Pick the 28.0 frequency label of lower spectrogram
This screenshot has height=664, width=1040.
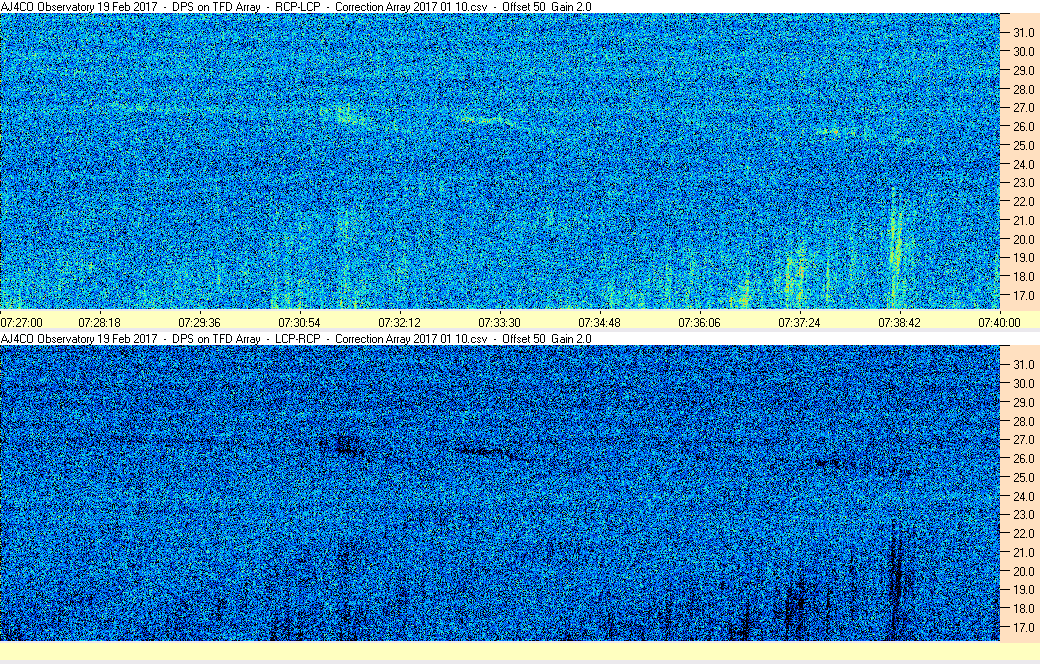point(1023,421)
